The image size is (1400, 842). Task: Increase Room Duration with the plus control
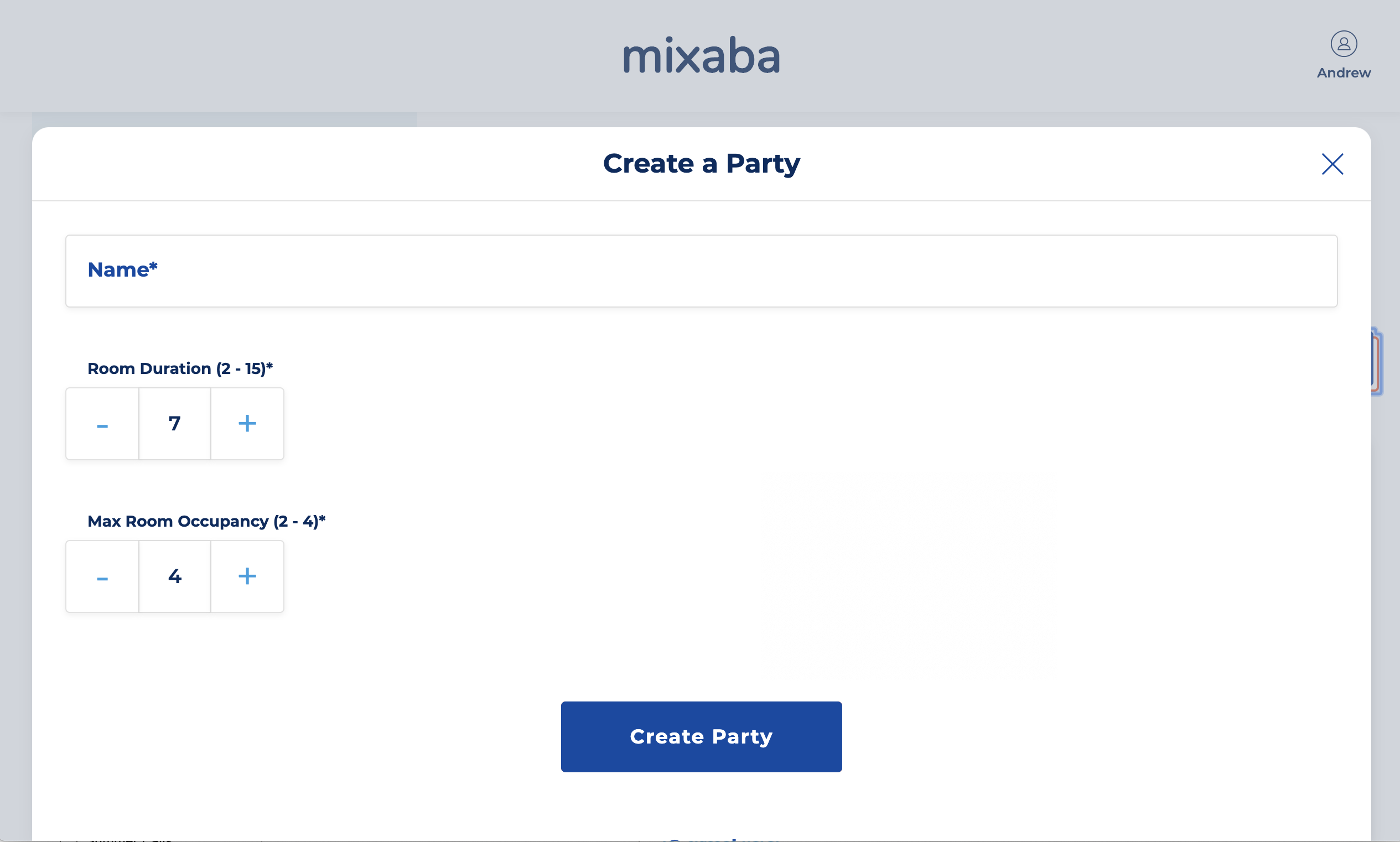[x=247, y=423]
